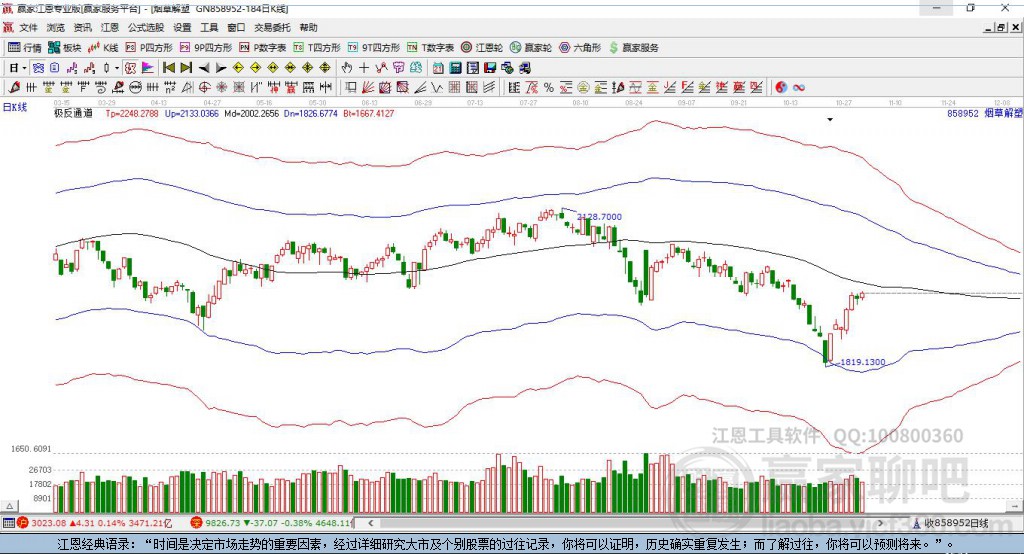This screenshot has width=1024, height=554.
Task: Open the P四方形 tool
Action: [149, 48]
